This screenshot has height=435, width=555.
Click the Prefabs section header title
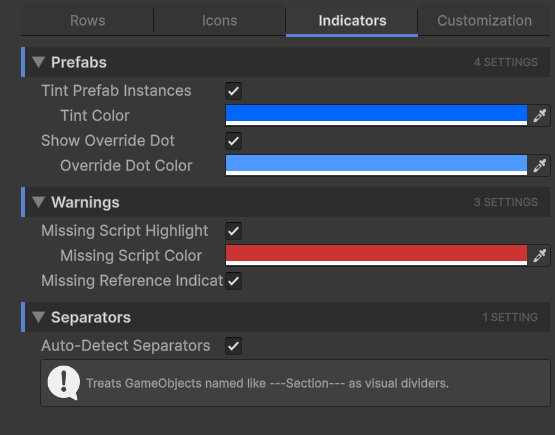[79, 62]
